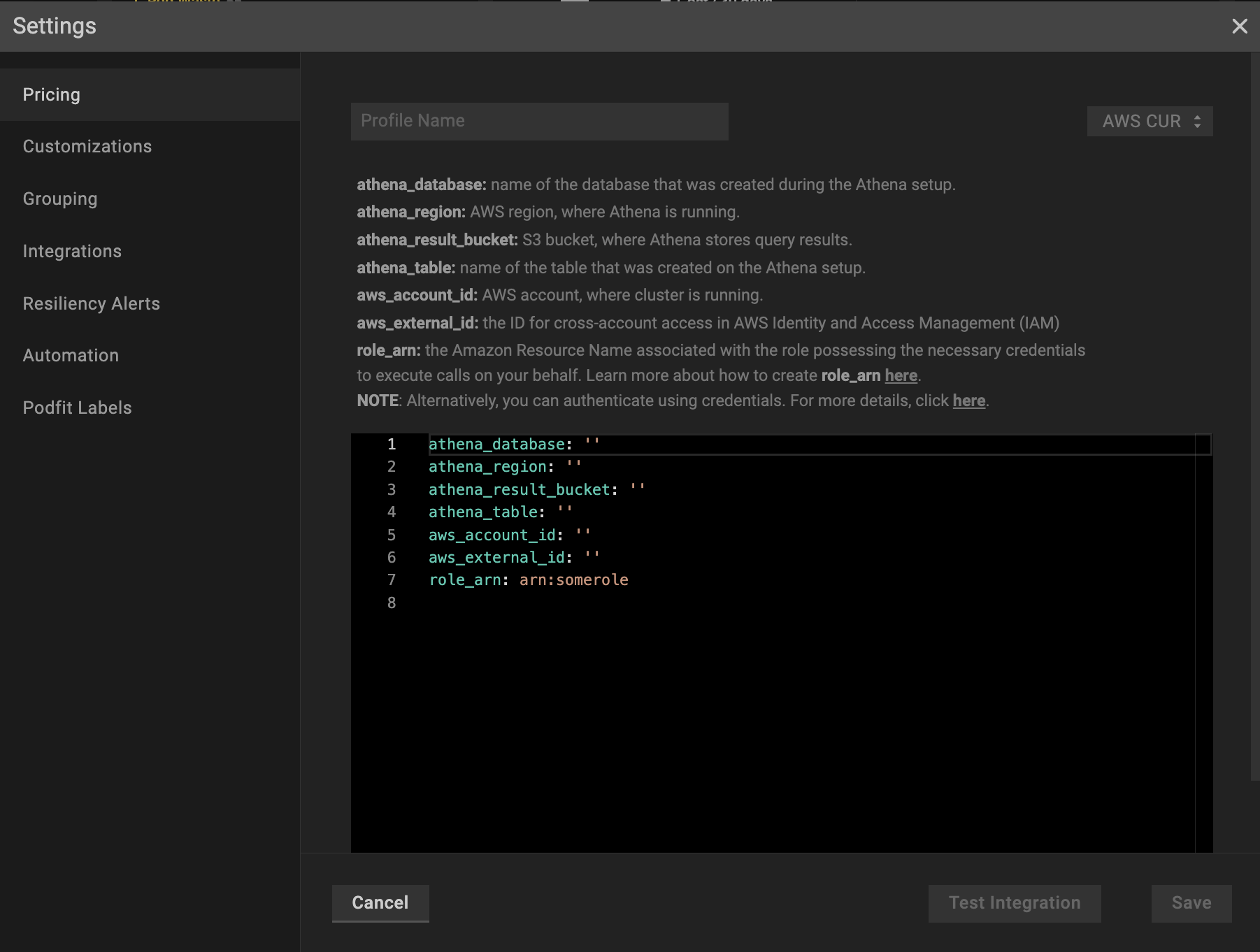This screenshot has width=1260, height=952.
Task: Click line number 8 in editor gutter
Action: tap(392, 603)
